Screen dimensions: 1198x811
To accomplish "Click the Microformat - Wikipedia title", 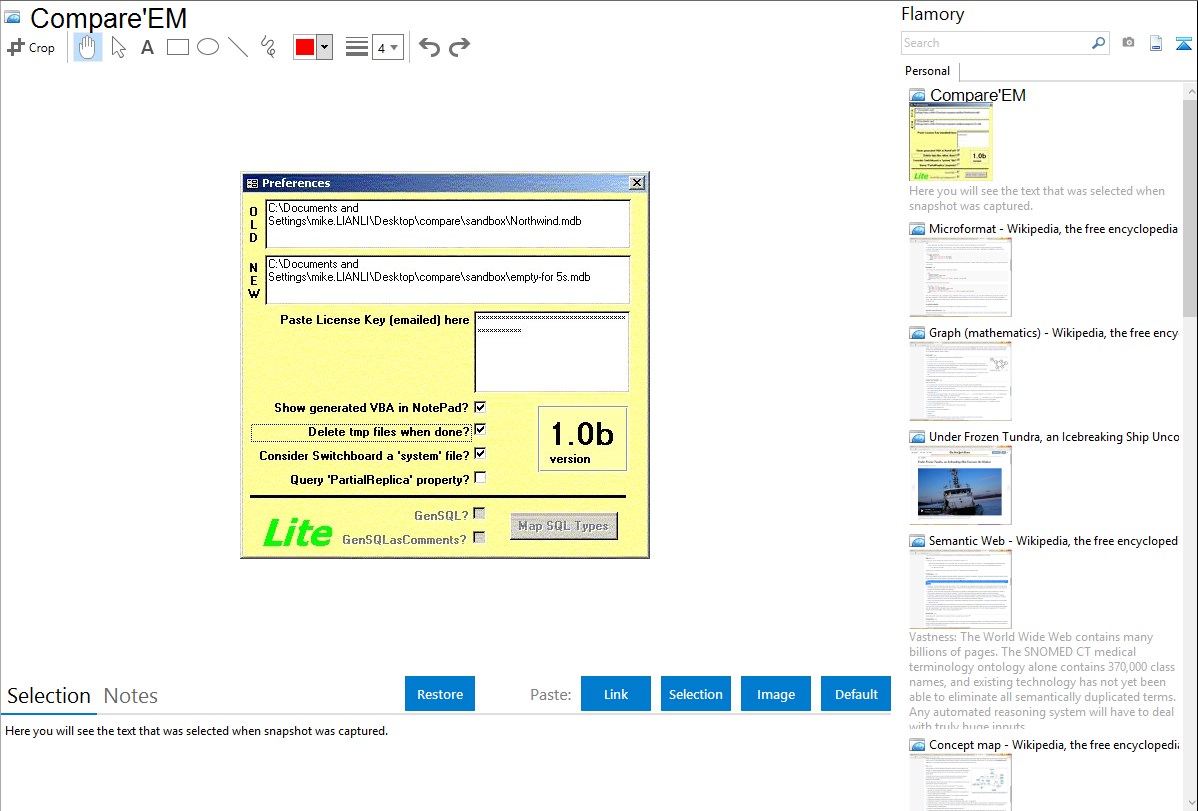I will [x=1053, y=229].
